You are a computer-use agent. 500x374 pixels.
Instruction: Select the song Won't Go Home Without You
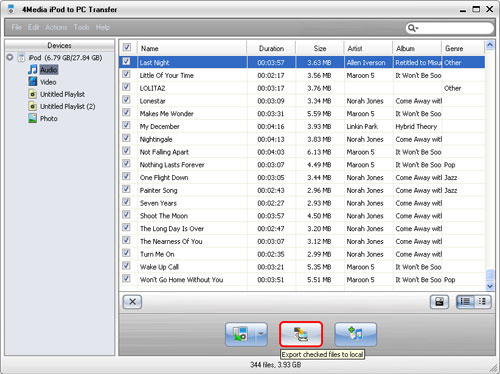coord(181,280)
